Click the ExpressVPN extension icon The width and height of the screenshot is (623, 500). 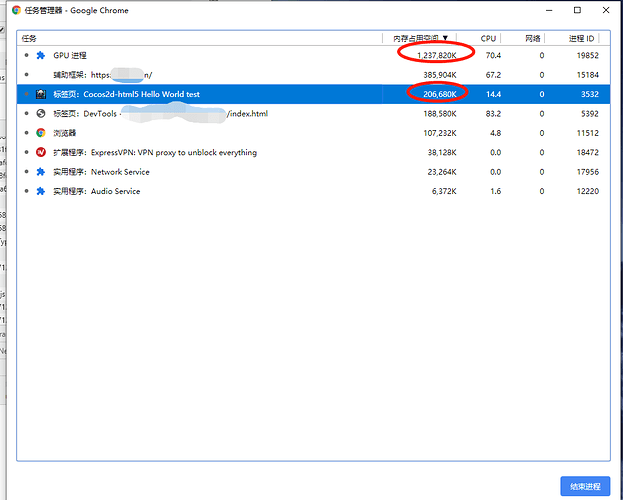[x=41, y=152]
